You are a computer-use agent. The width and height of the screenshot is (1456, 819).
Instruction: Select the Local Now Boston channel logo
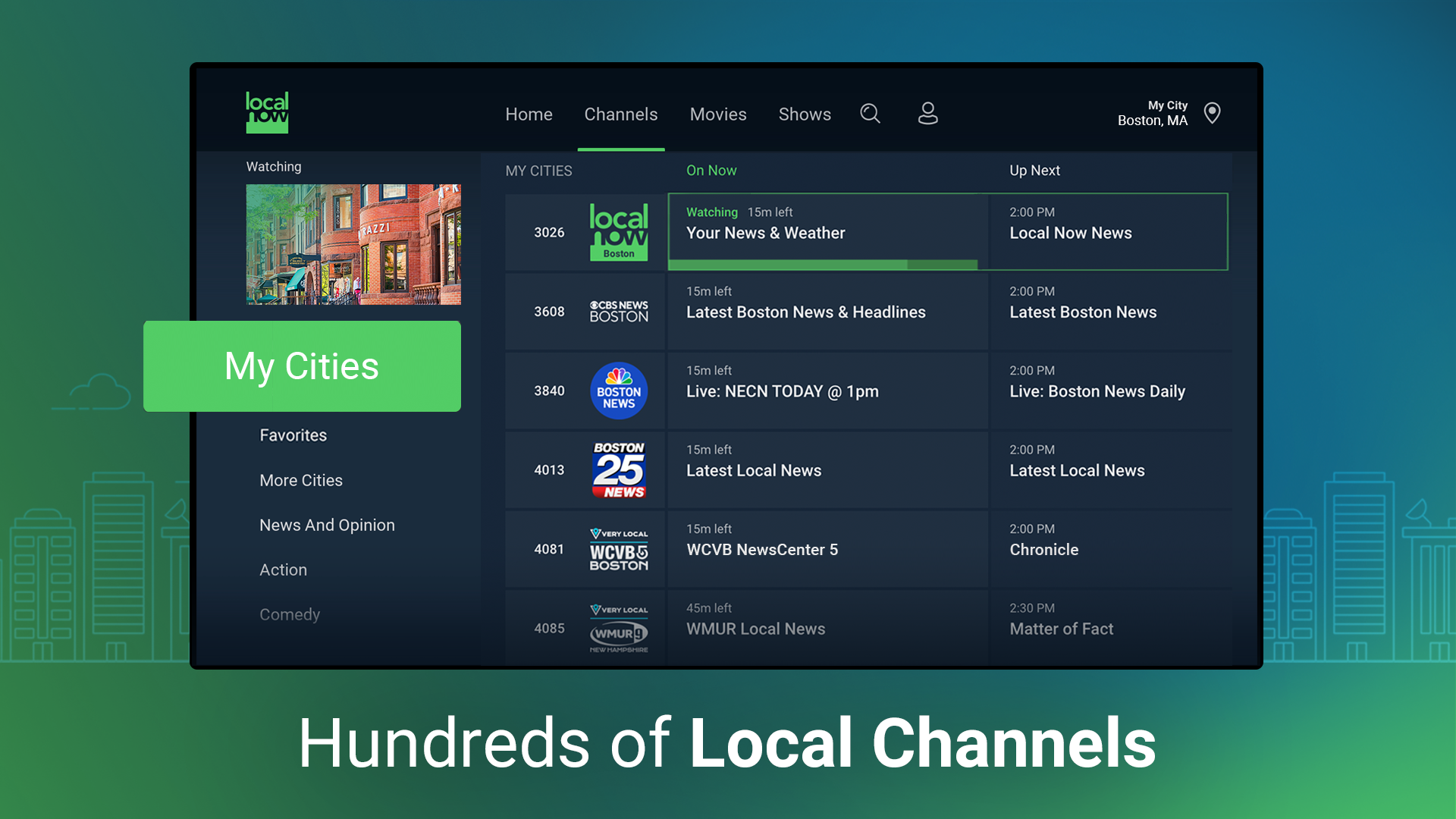pos(619,232)
